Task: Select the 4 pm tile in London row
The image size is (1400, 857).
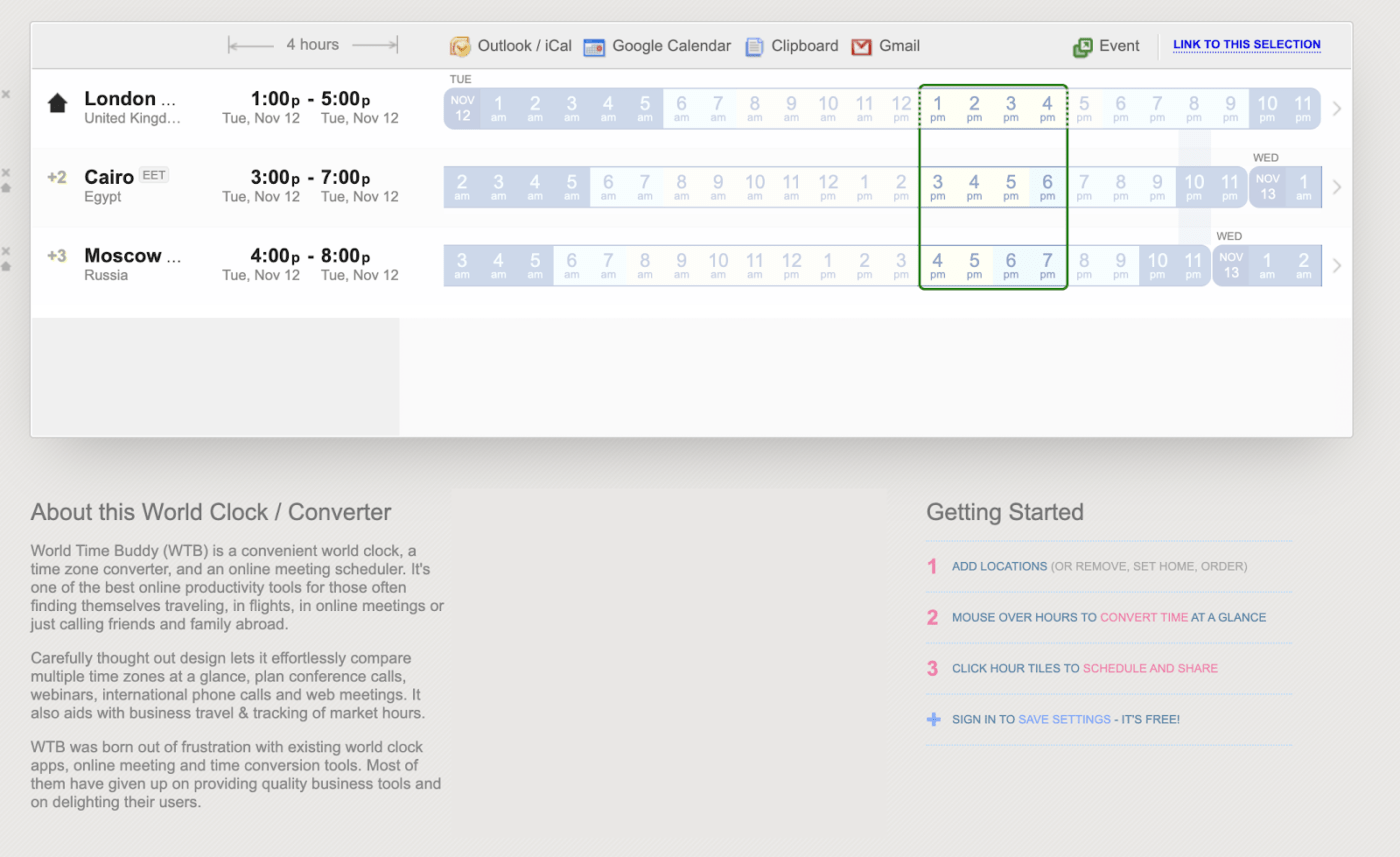Action: point(1047,108)
